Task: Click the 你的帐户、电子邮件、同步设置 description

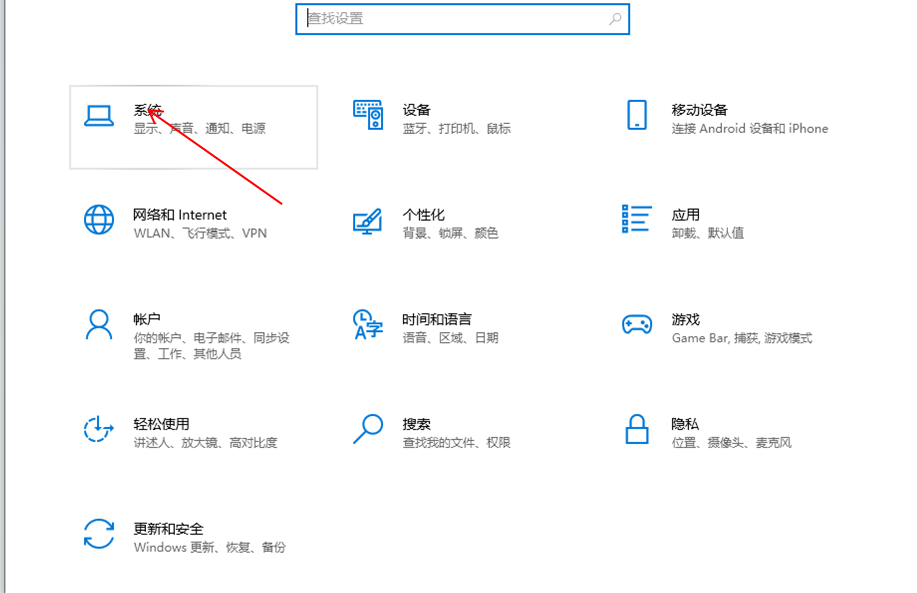Action: click(x=211, y=346)
